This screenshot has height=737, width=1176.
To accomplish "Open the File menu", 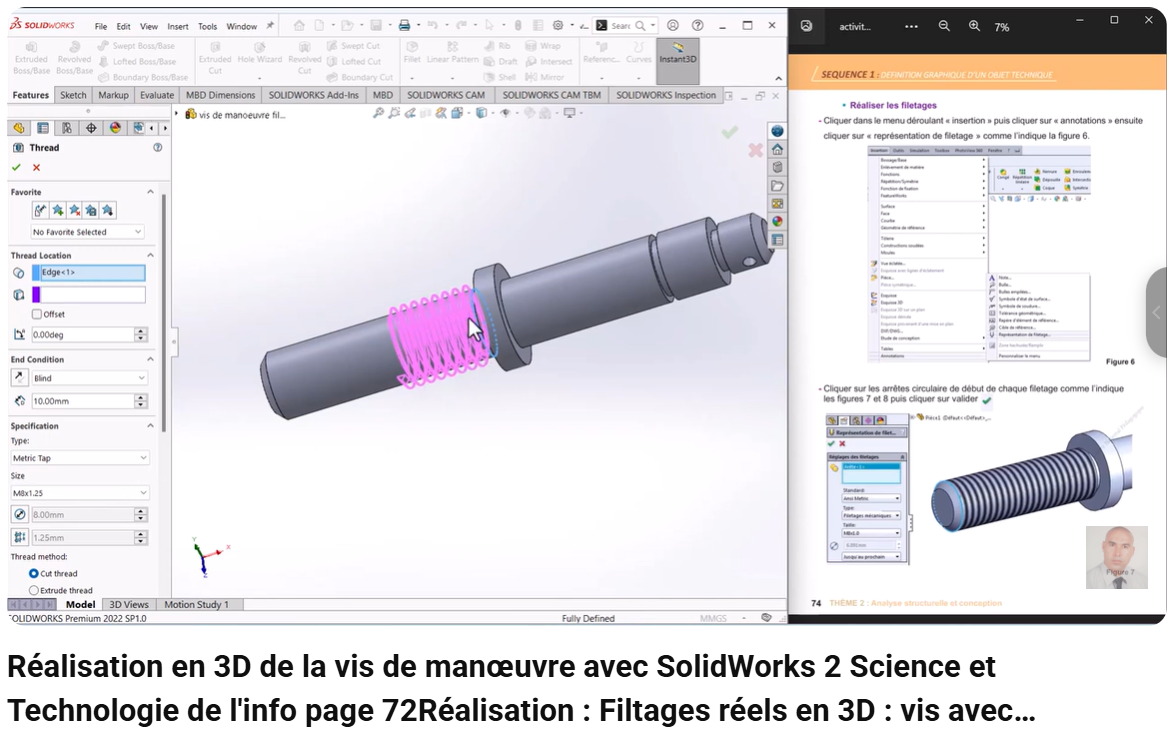I will click(100, 26).
